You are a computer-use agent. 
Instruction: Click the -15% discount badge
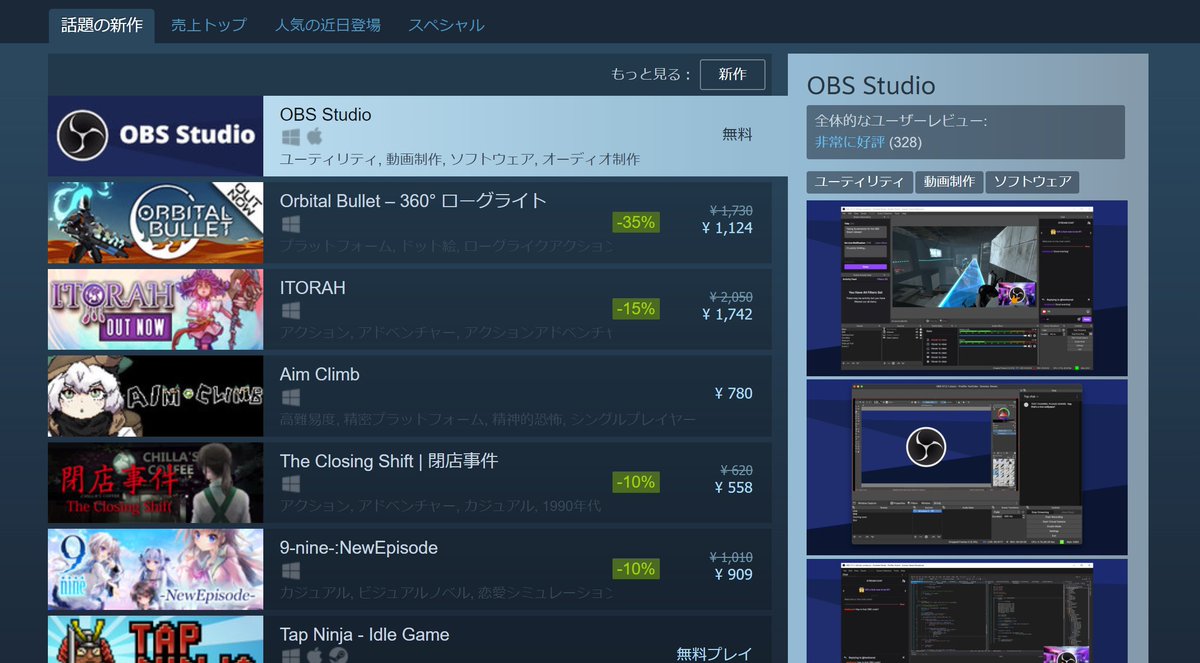[636, 309]
